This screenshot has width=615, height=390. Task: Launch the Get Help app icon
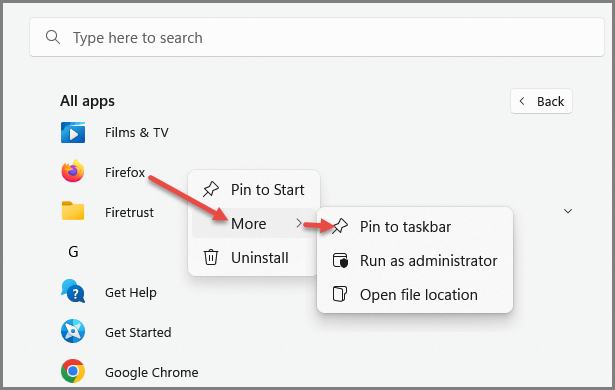[x=73, y=291]
